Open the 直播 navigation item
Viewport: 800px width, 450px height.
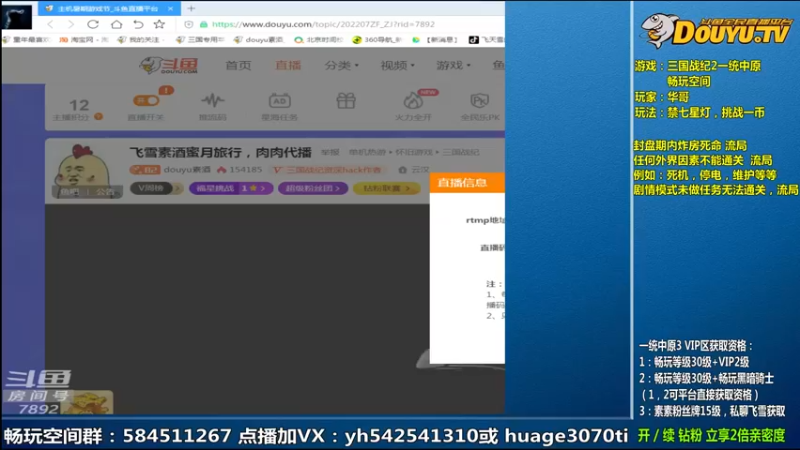(288, 65)
